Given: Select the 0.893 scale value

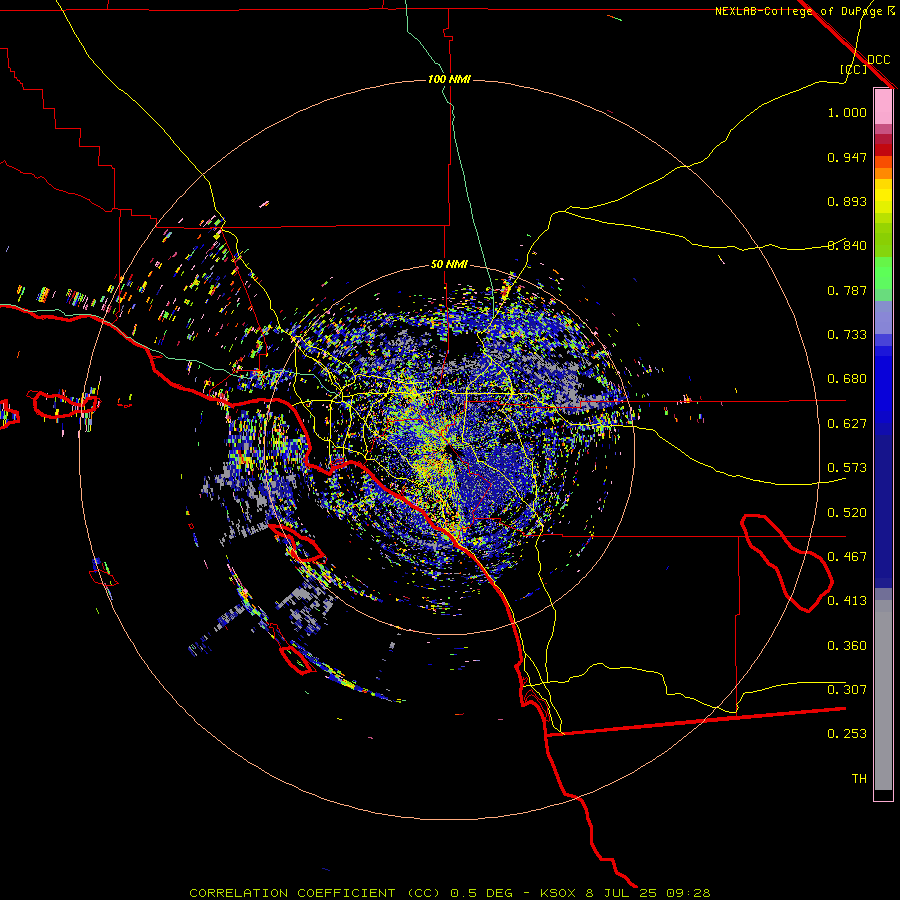Looking at the screenshot, I should (847, 201).
